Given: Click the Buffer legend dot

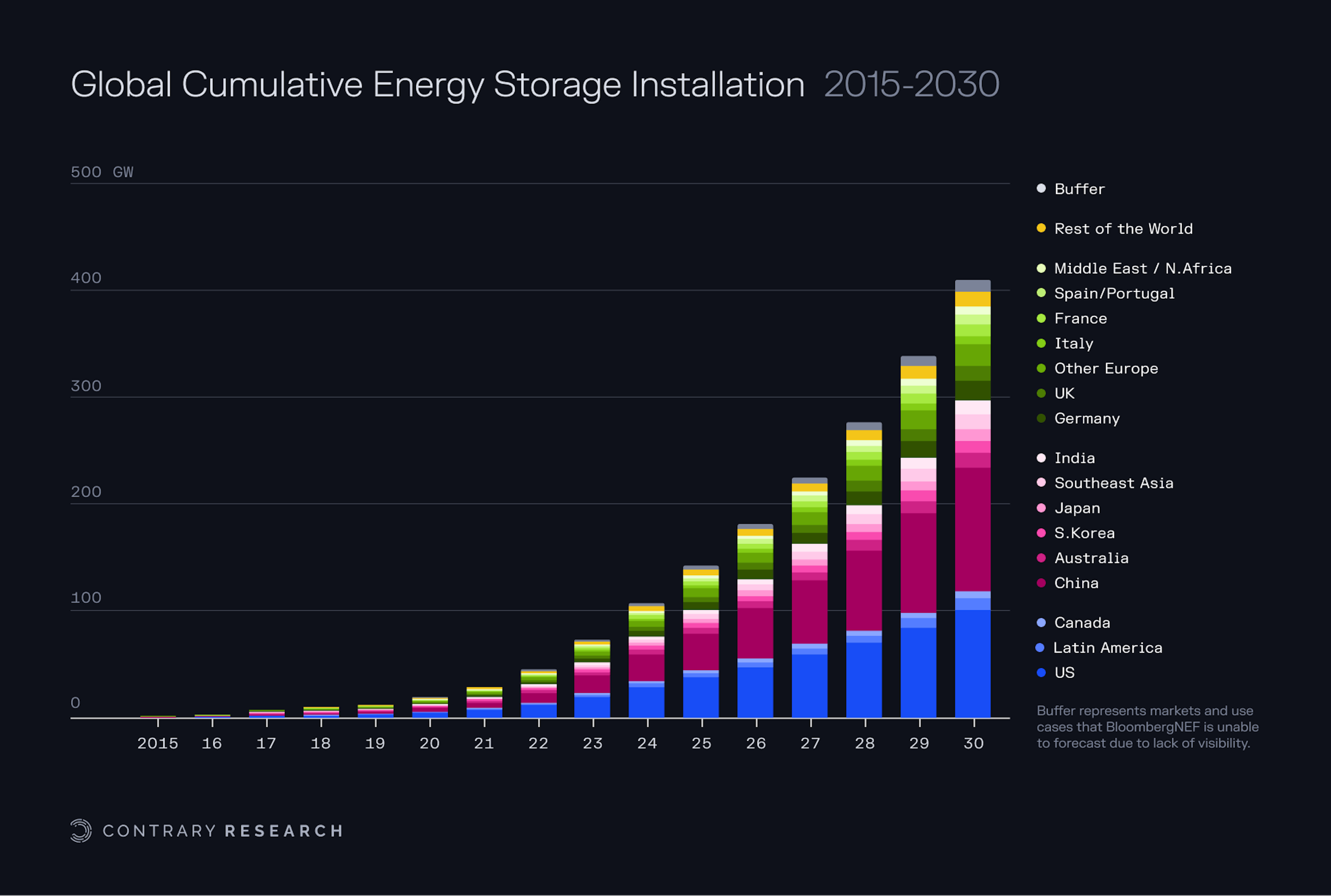Looking at the screenshot, I should (x=1041, y=188).
